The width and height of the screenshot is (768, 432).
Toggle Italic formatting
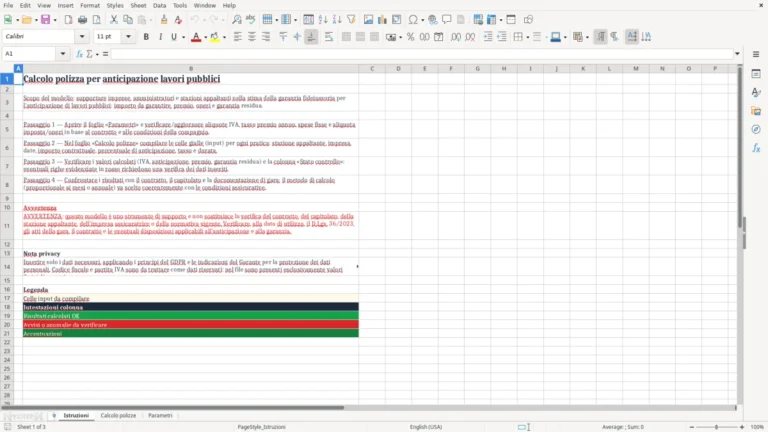tap(160, 37)
